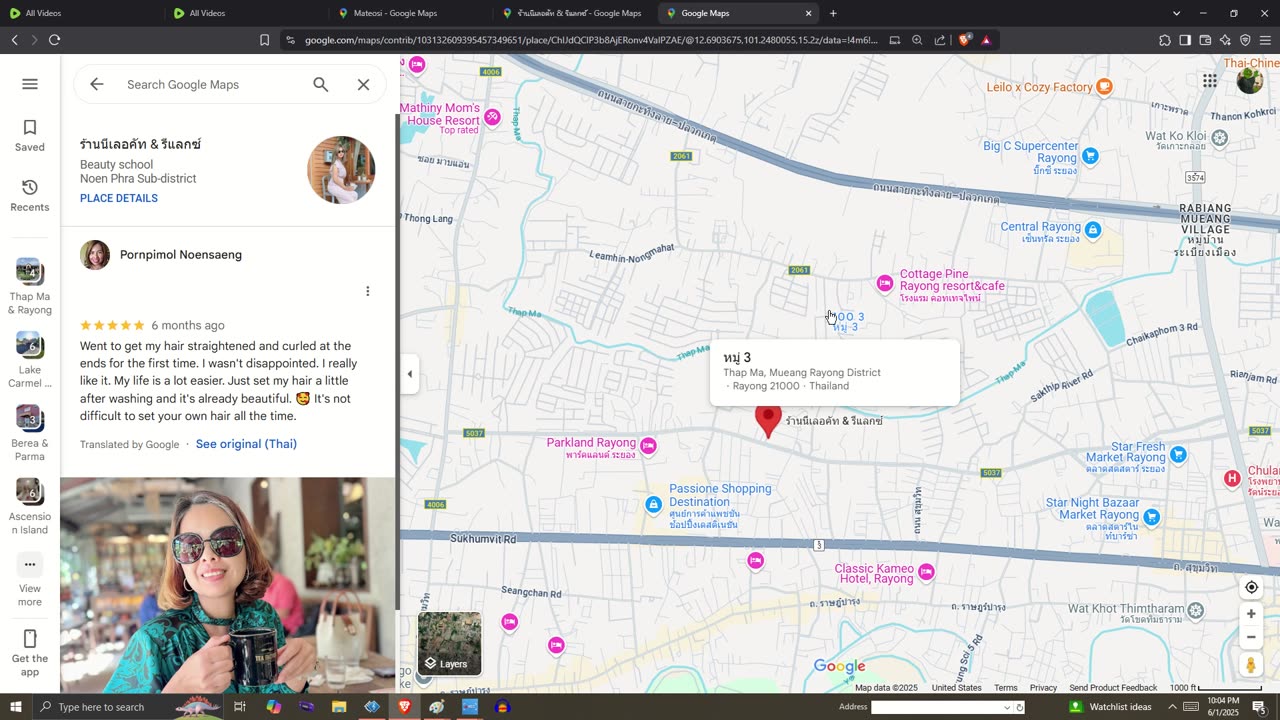Open the Saved places panel

tap(30, 136)
